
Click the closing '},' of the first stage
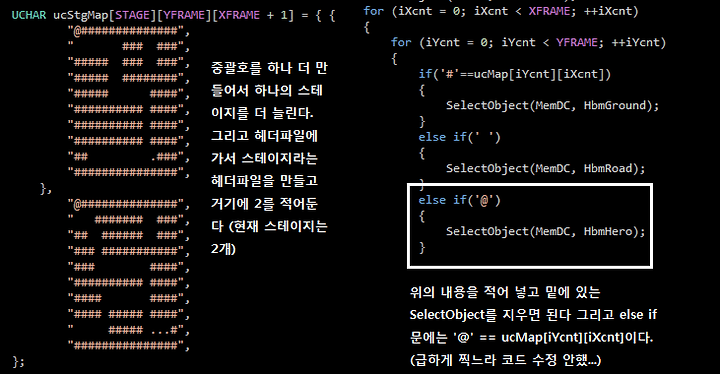(x=46, y=188)
